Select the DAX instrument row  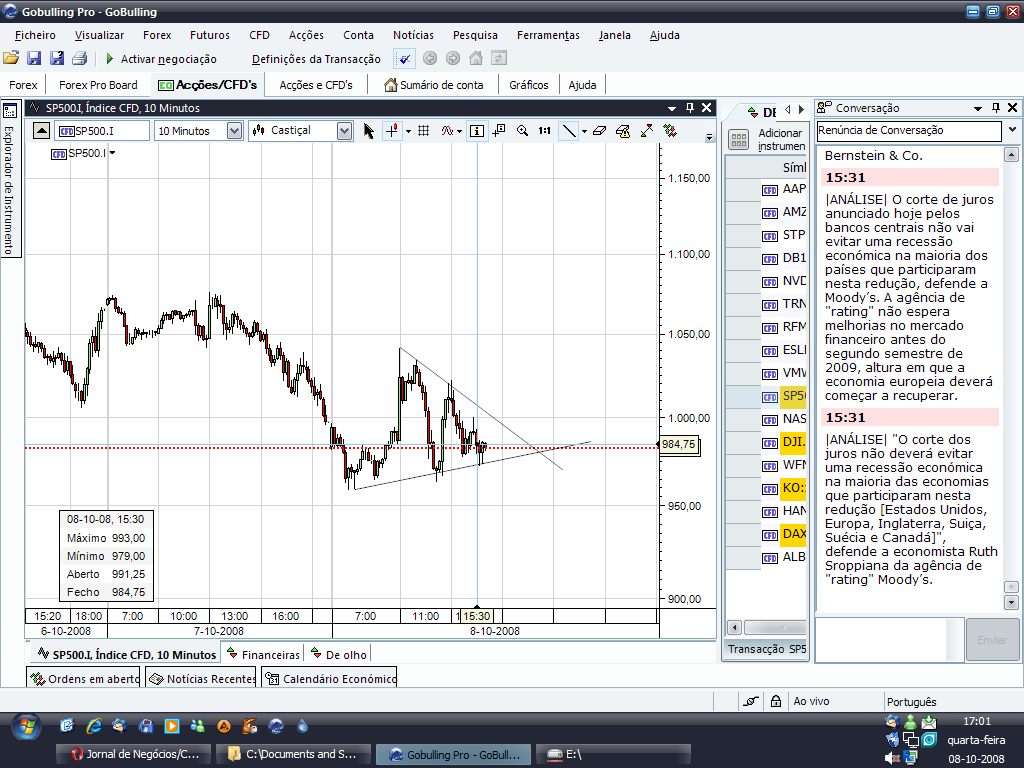766,534
